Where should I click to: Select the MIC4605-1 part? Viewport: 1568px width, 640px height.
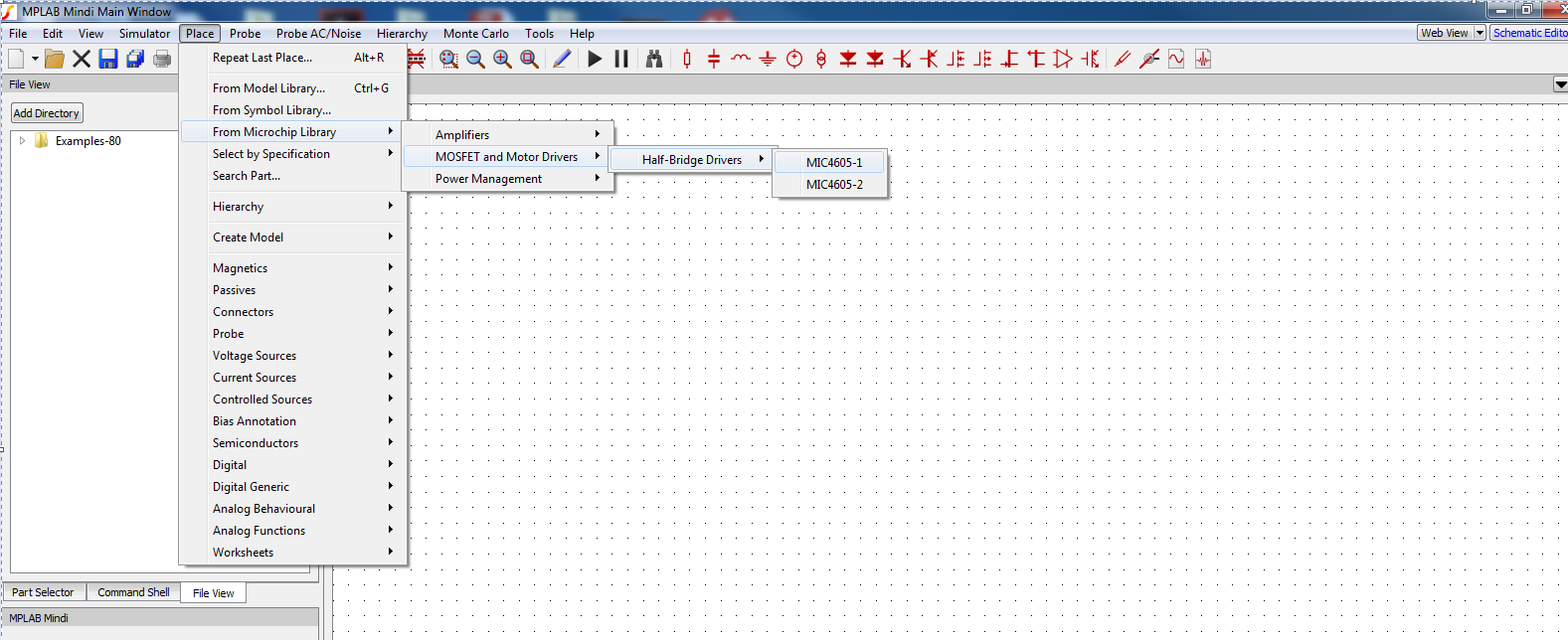tap(830, 163)
